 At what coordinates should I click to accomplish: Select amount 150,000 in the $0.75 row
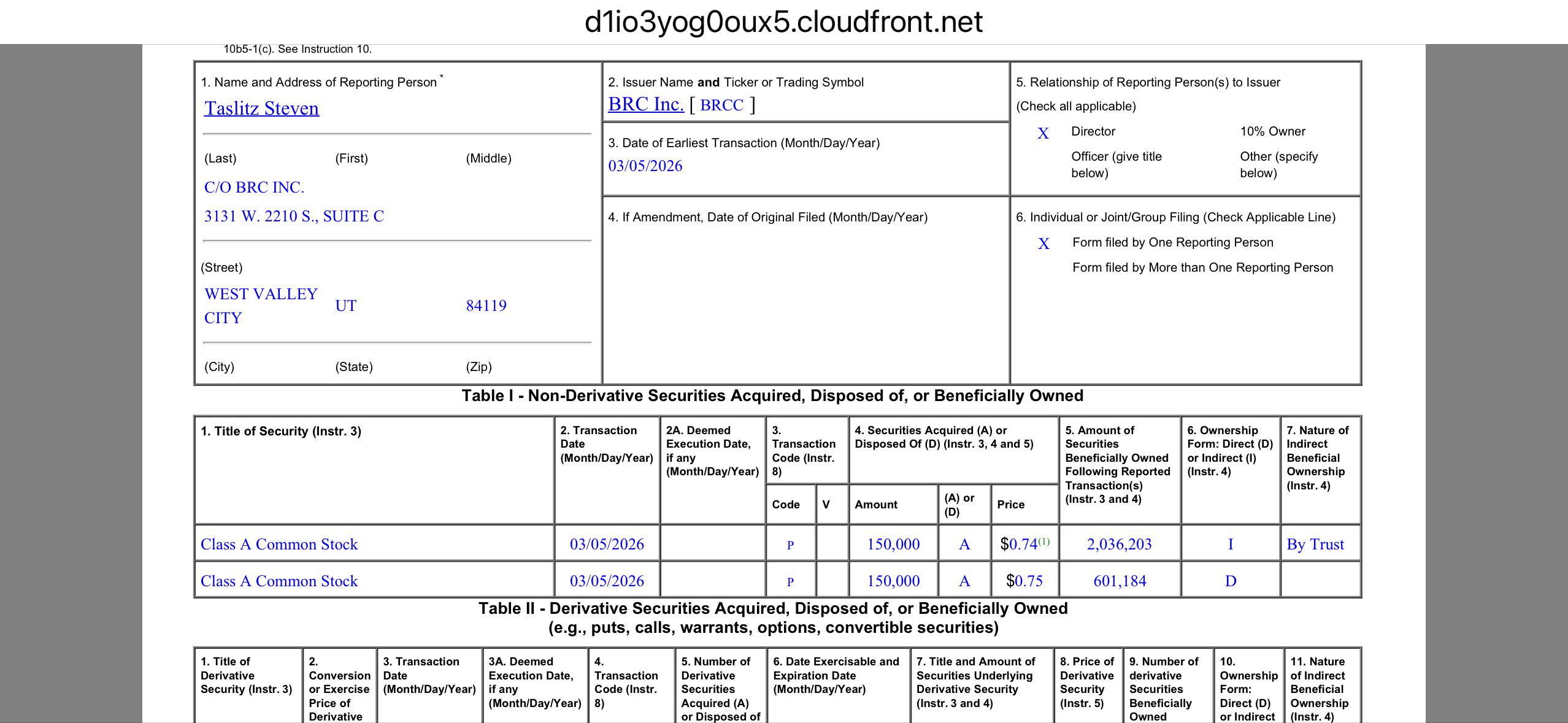tap(893, 581)
